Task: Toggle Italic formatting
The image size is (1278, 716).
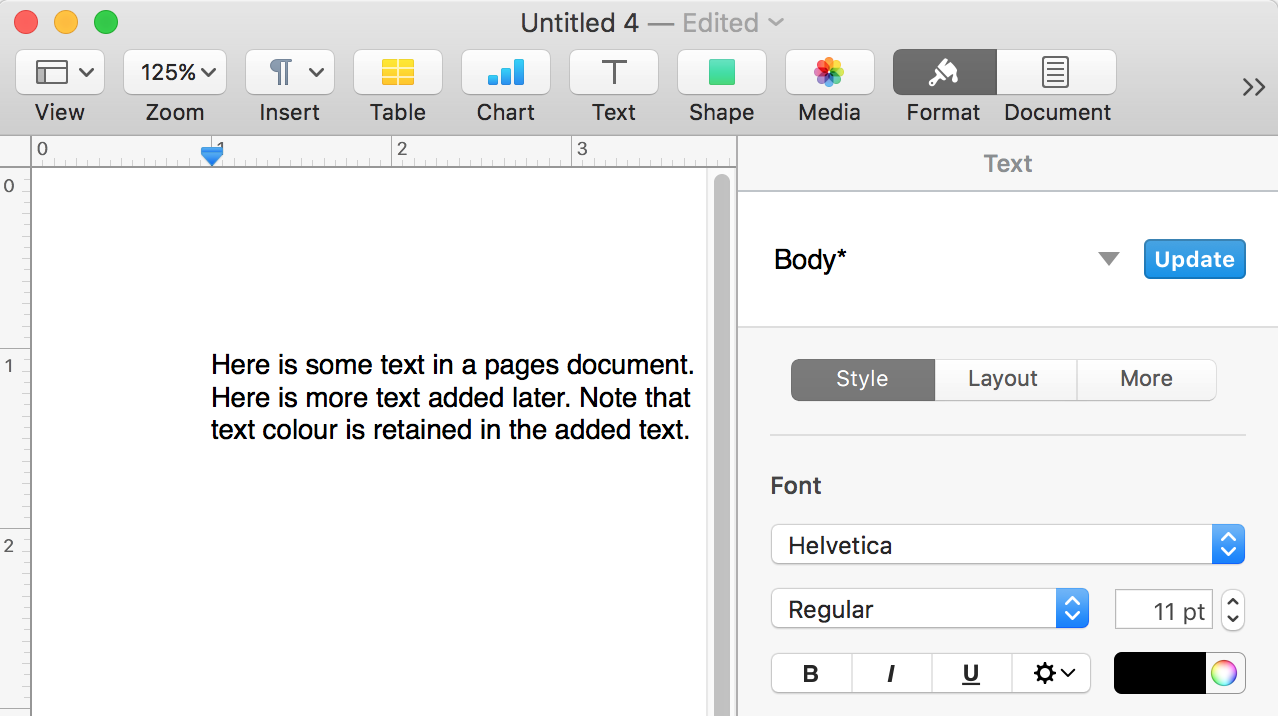Action: [891, 673]
